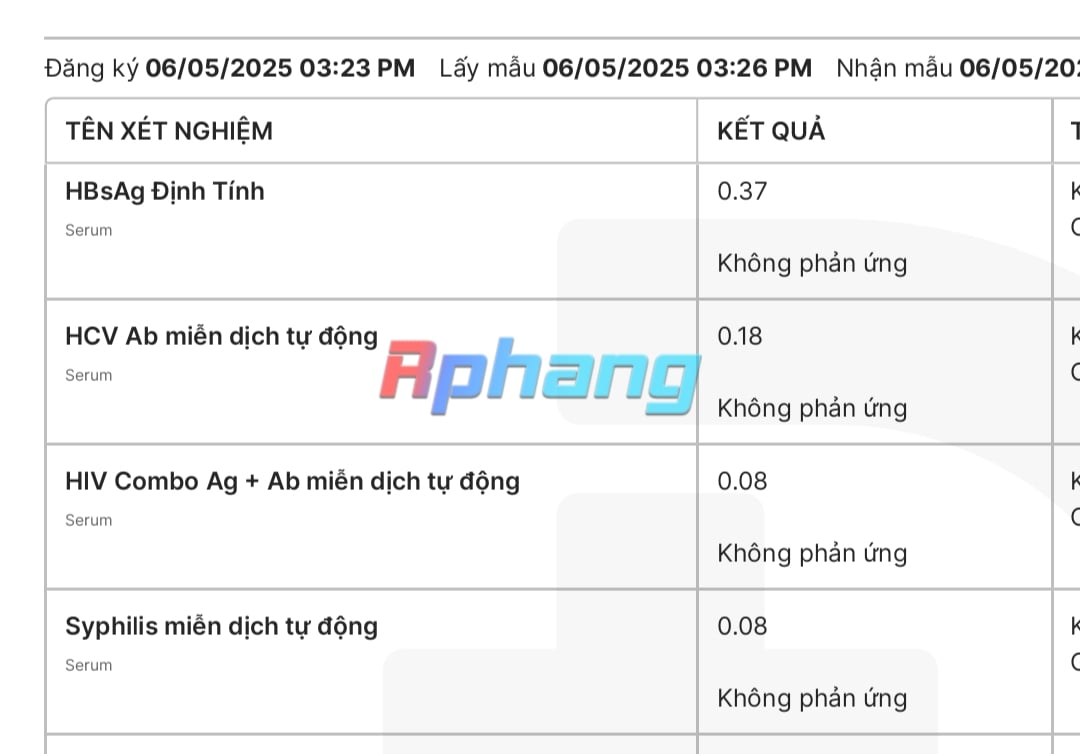Viewport: 1080px width, 754px height.
Task: Click Không phản ứng under Syphilis result
Action: point(812,699)
